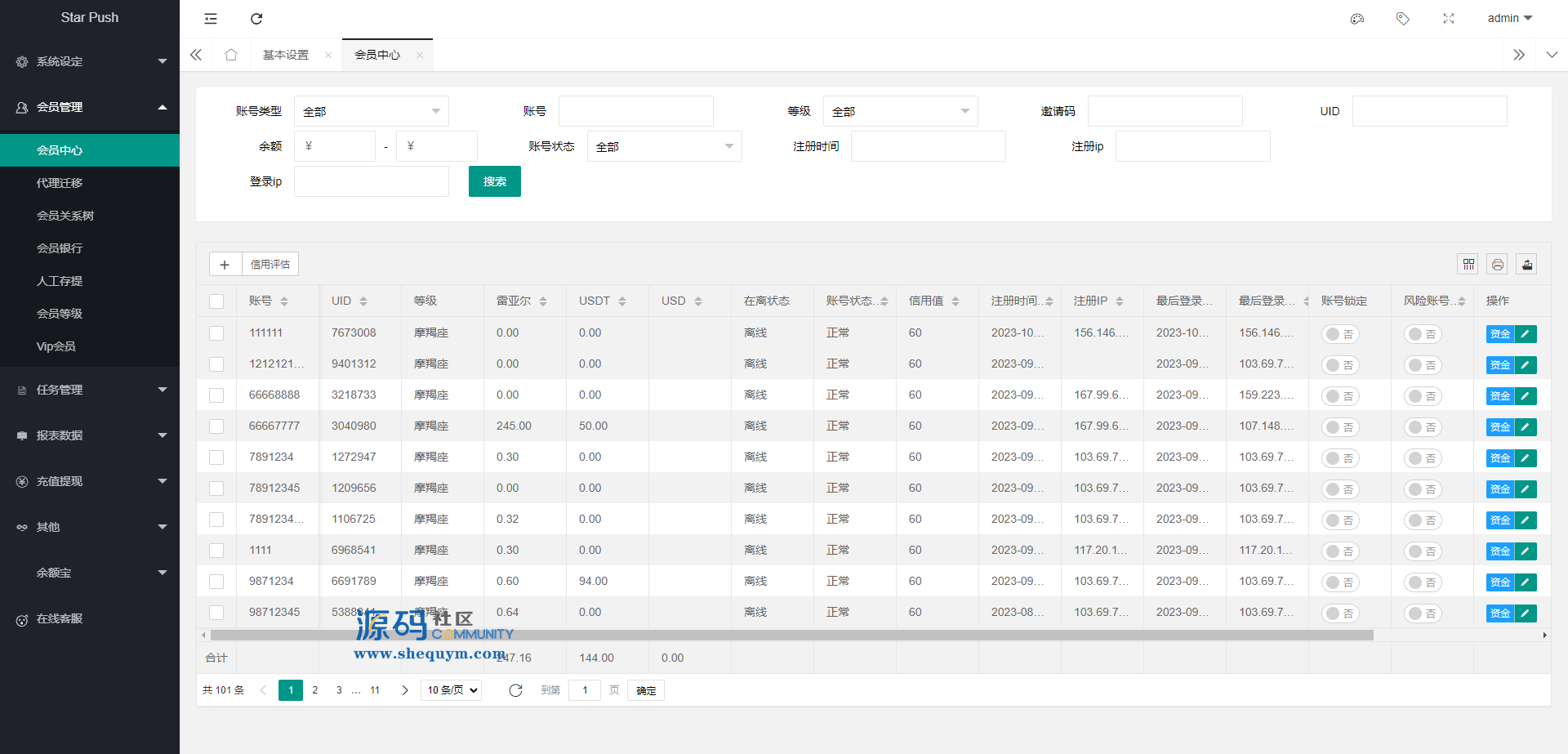Image resolution: width=1568 pixels, height=754 pixels.
Task: Expand the 系统设定 sidebar menu
Action: pos(90,61)
